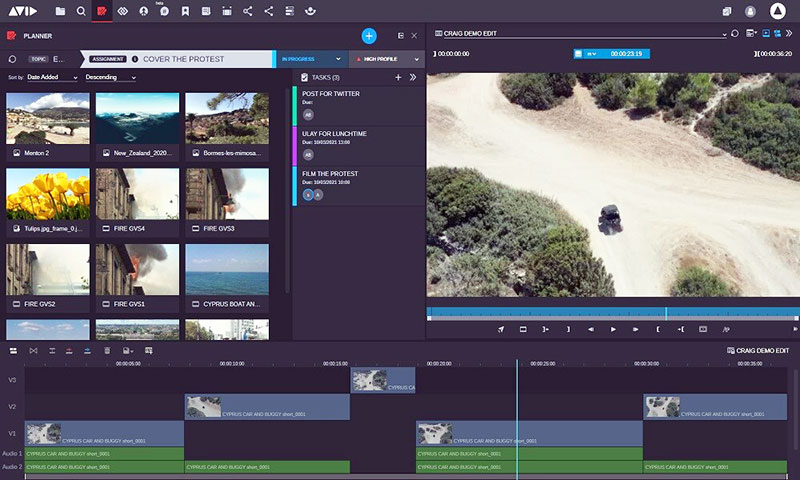
Task: Delete selected timeline segment with trash icon
Action: [107, 351]
